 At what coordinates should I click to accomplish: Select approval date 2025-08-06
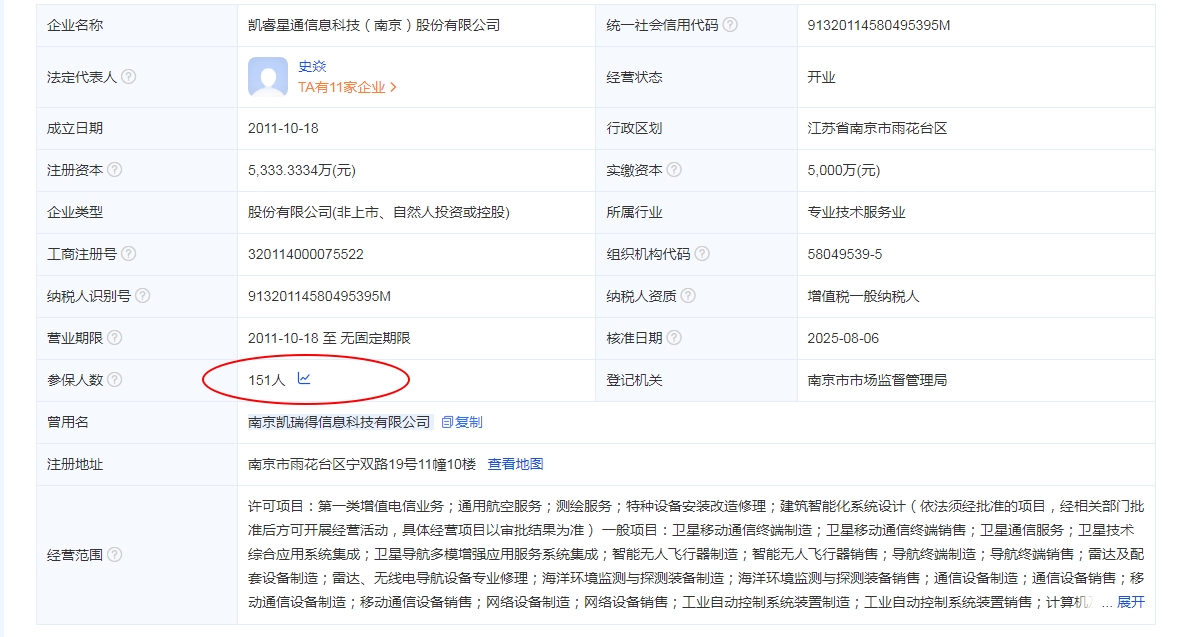[x=843, y=338]
